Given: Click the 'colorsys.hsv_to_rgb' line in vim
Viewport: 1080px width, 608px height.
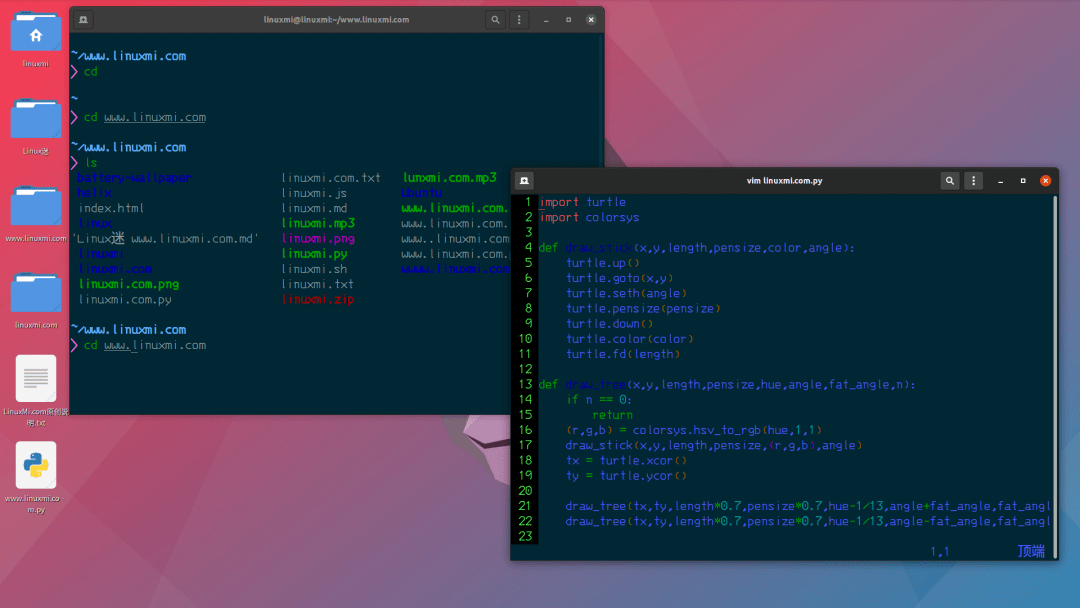Looking at the screenshot, I should pos(694,430).
